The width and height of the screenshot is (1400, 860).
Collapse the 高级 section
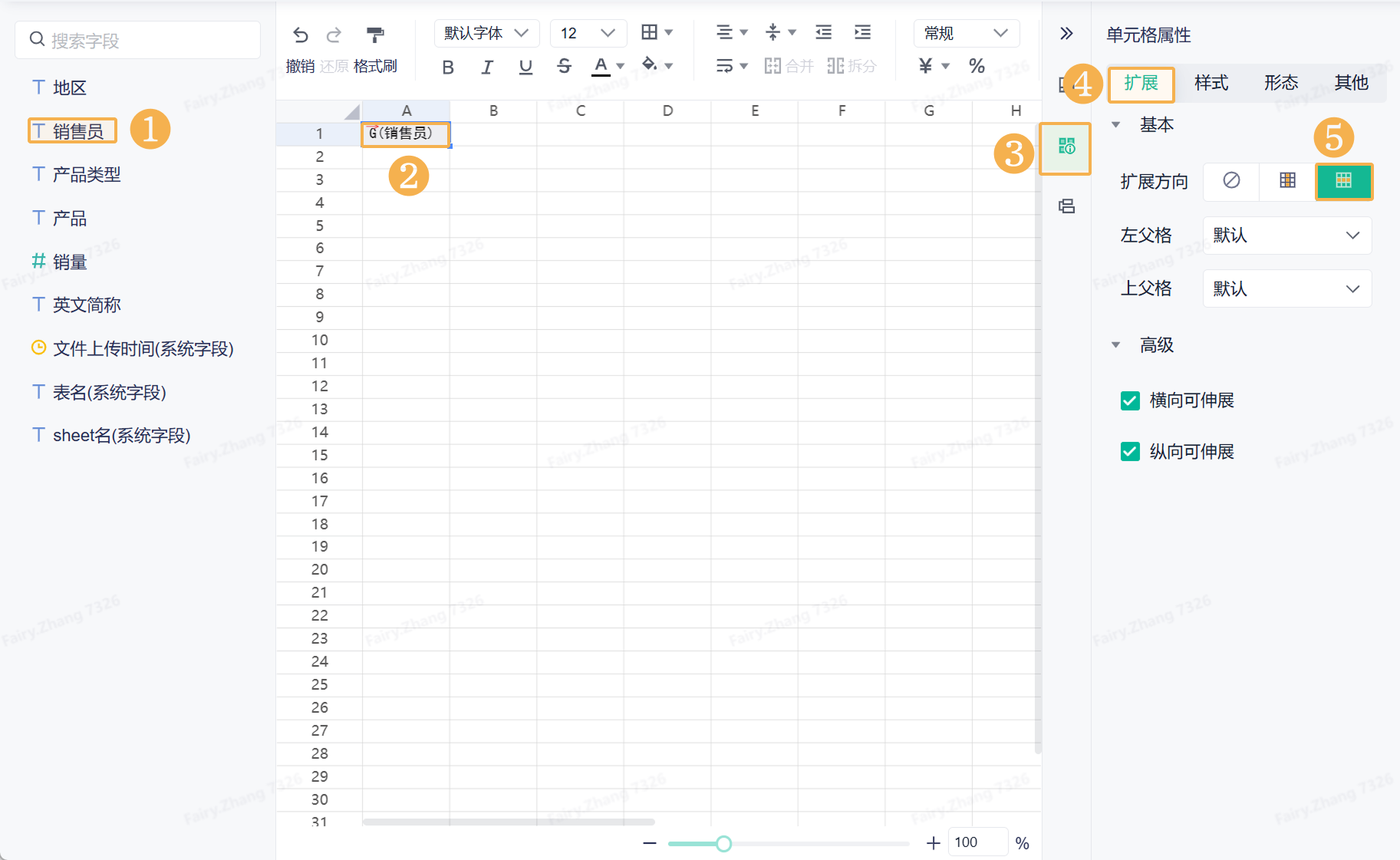click(x=1116, y=345)
